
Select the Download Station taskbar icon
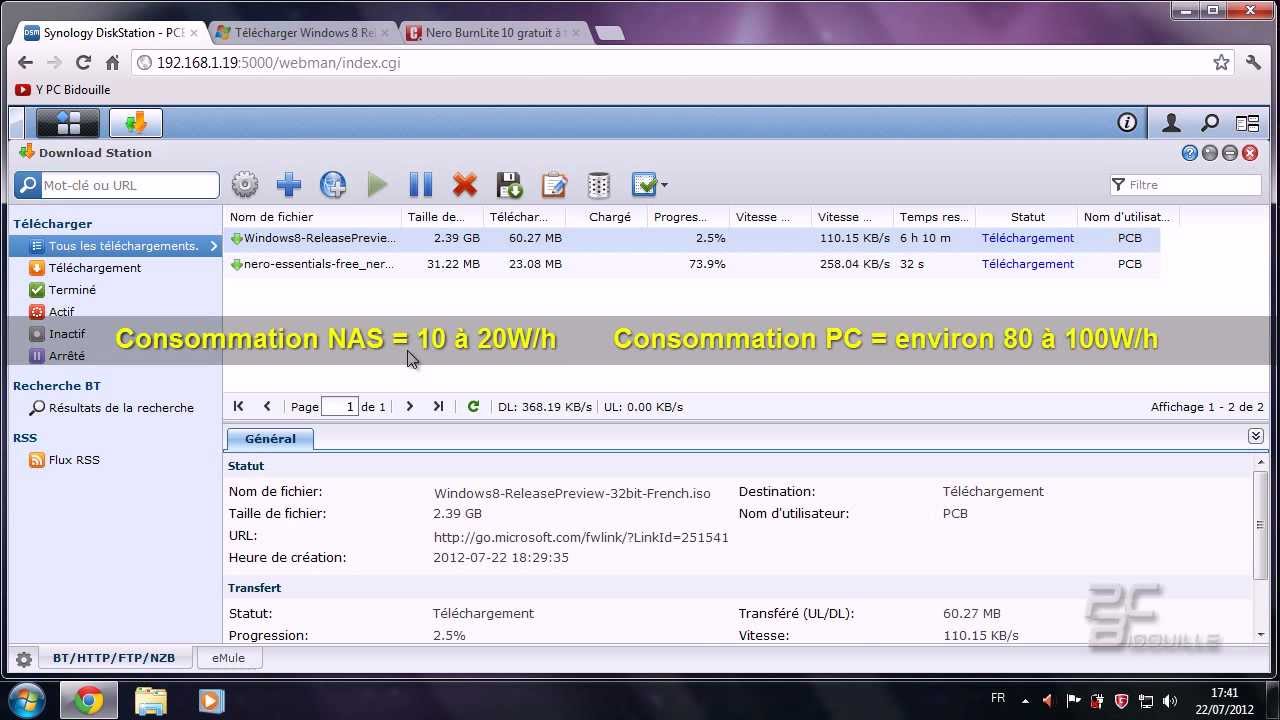(x=136, y=123)
